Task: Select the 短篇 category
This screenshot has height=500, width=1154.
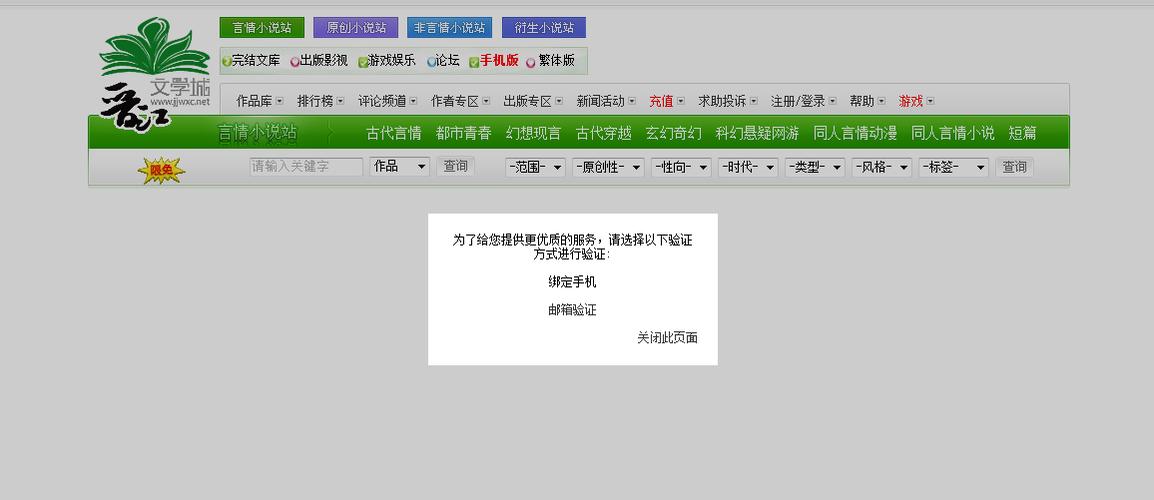Action: click(x=1023, y=133)
